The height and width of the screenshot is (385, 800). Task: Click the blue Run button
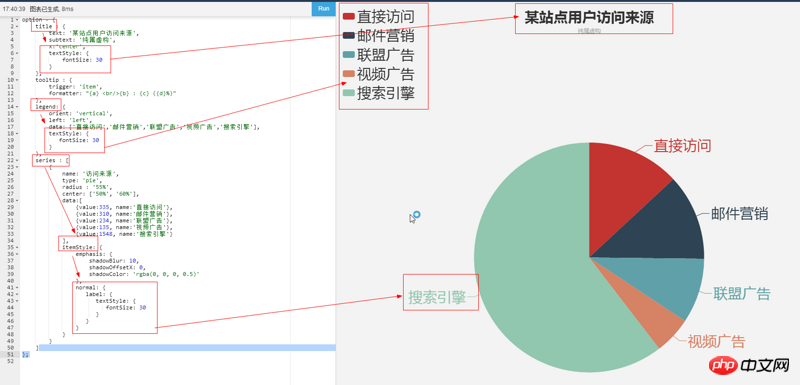pyautogui.click(x=323, y=9)
